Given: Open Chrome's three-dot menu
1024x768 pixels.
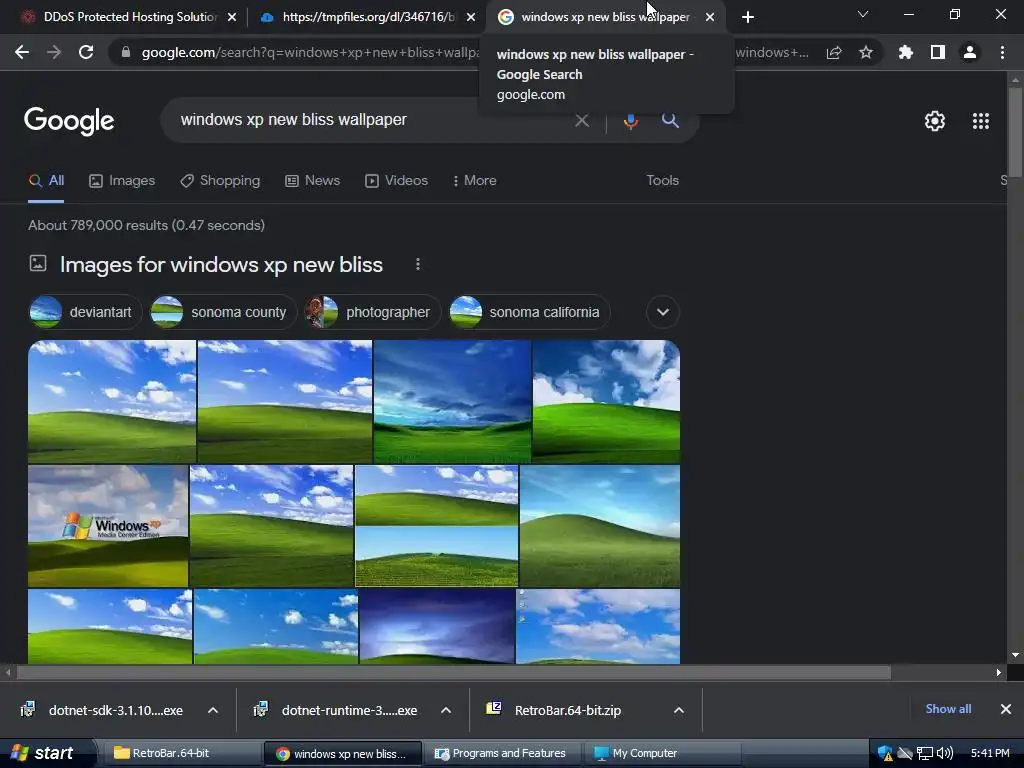Looking at the screenshot, I should tap(1002, 52).
